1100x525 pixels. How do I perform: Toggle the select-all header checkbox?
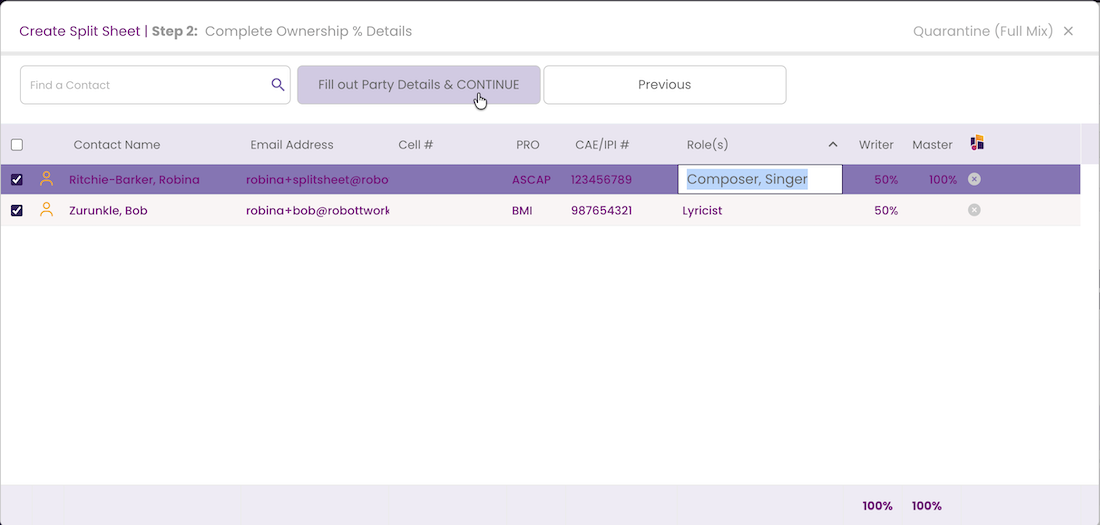pos(17,145)
